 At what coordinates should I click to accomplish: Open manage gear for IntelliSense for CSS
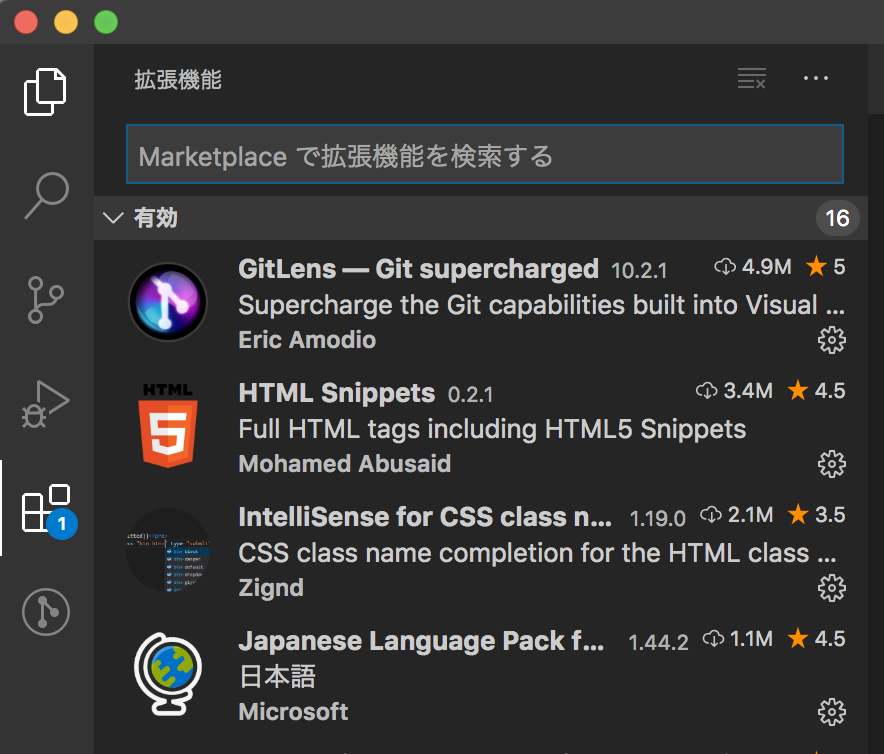(832, 588)
